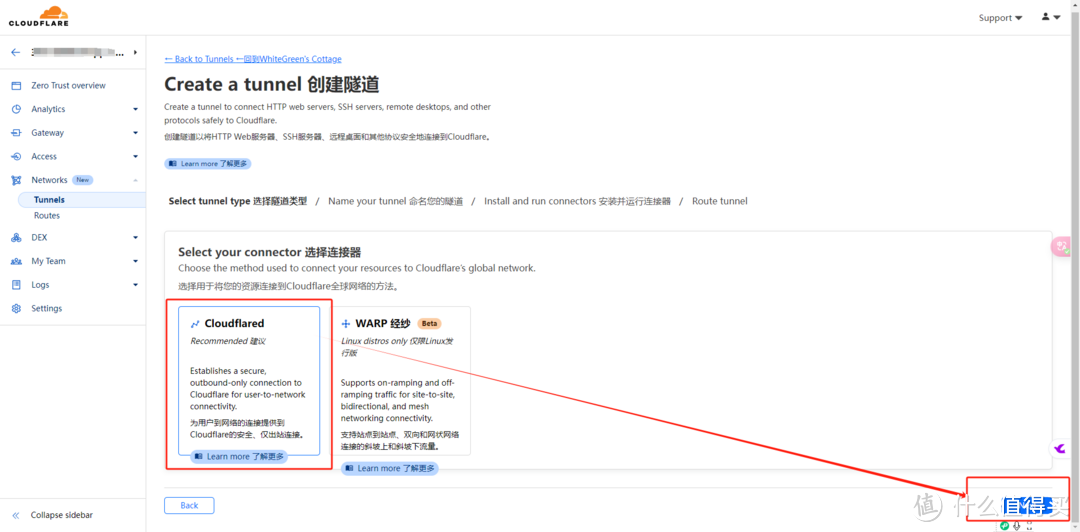This screenshot has height=532, width=1080.
Task: Click the blue Next button
Action: (1026, 505)
